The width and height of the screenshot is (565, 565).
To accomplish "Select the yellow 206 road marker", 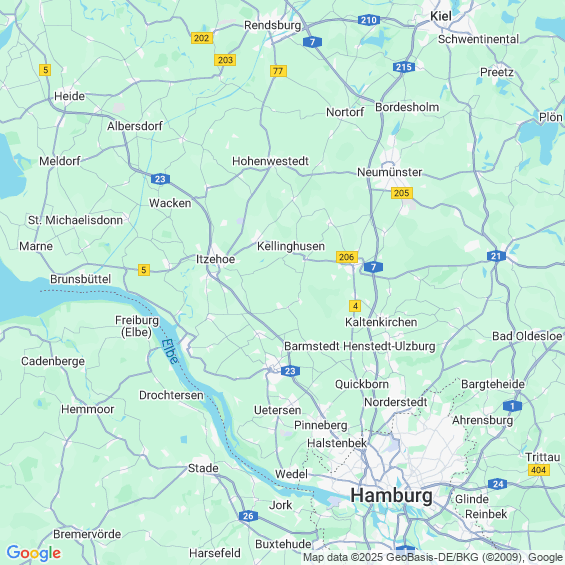I will click(x=347, y=257).
